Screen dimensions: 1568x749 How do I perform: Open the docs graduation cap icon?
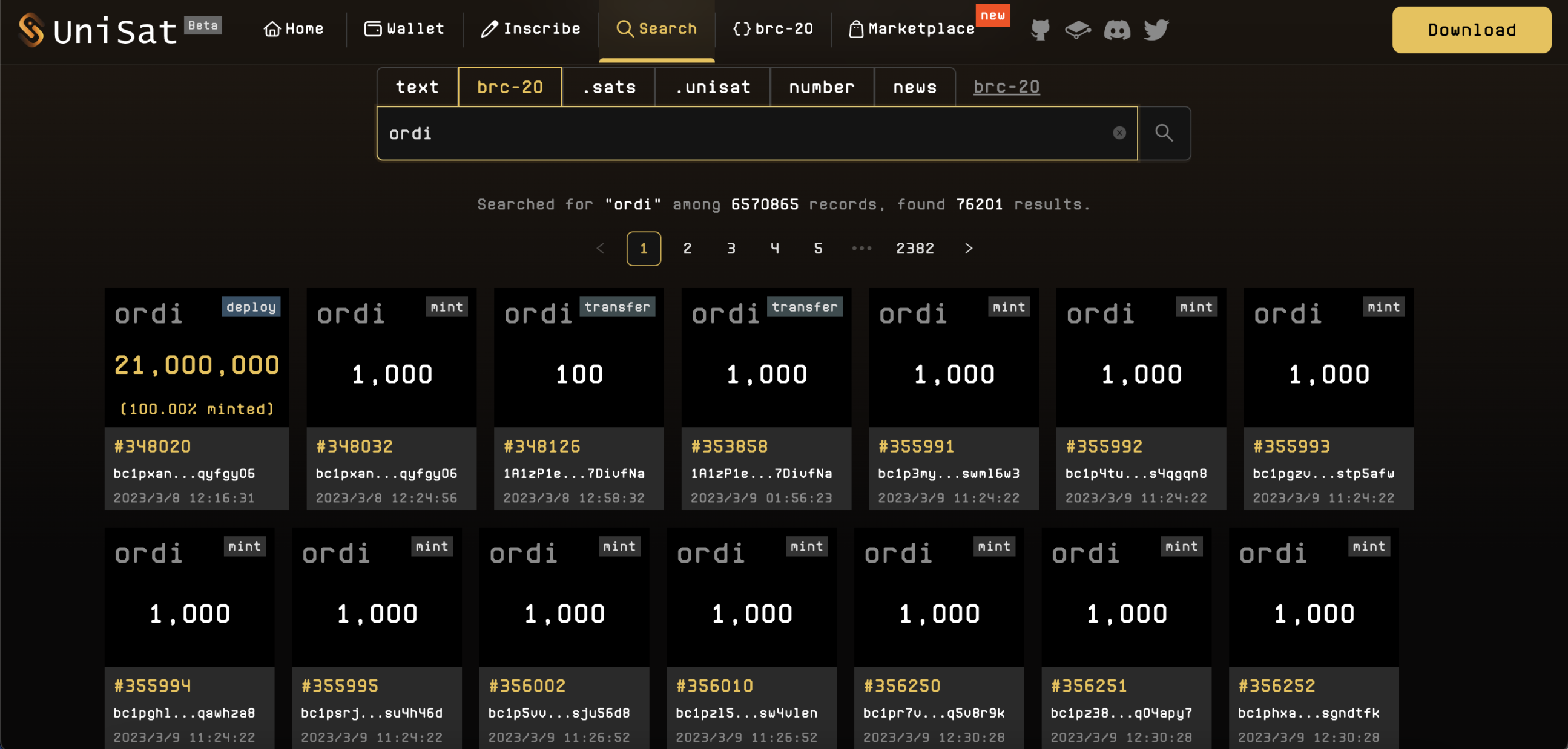pyautogui.click(x=1078, y=29)
